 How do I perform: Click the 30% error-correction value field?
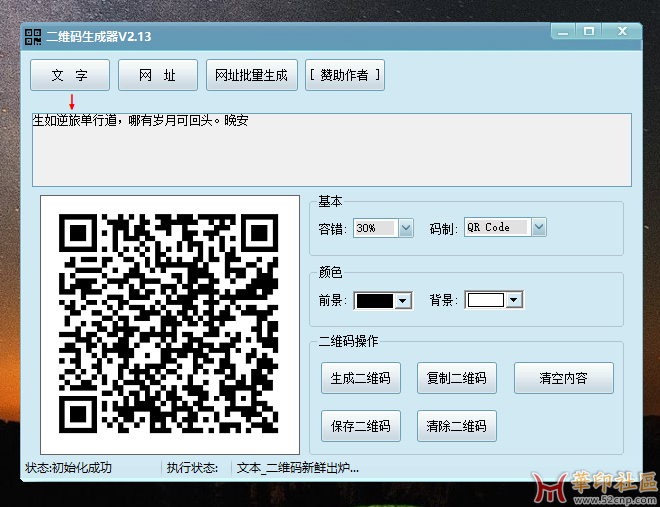[x=375, y=228]
